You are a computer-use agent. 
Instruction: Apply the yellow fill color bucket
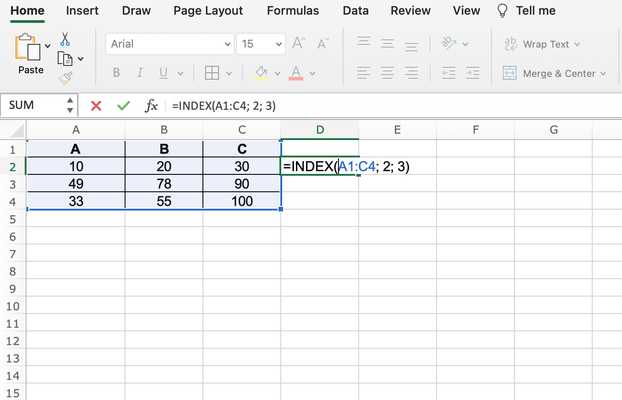[261, 73]
